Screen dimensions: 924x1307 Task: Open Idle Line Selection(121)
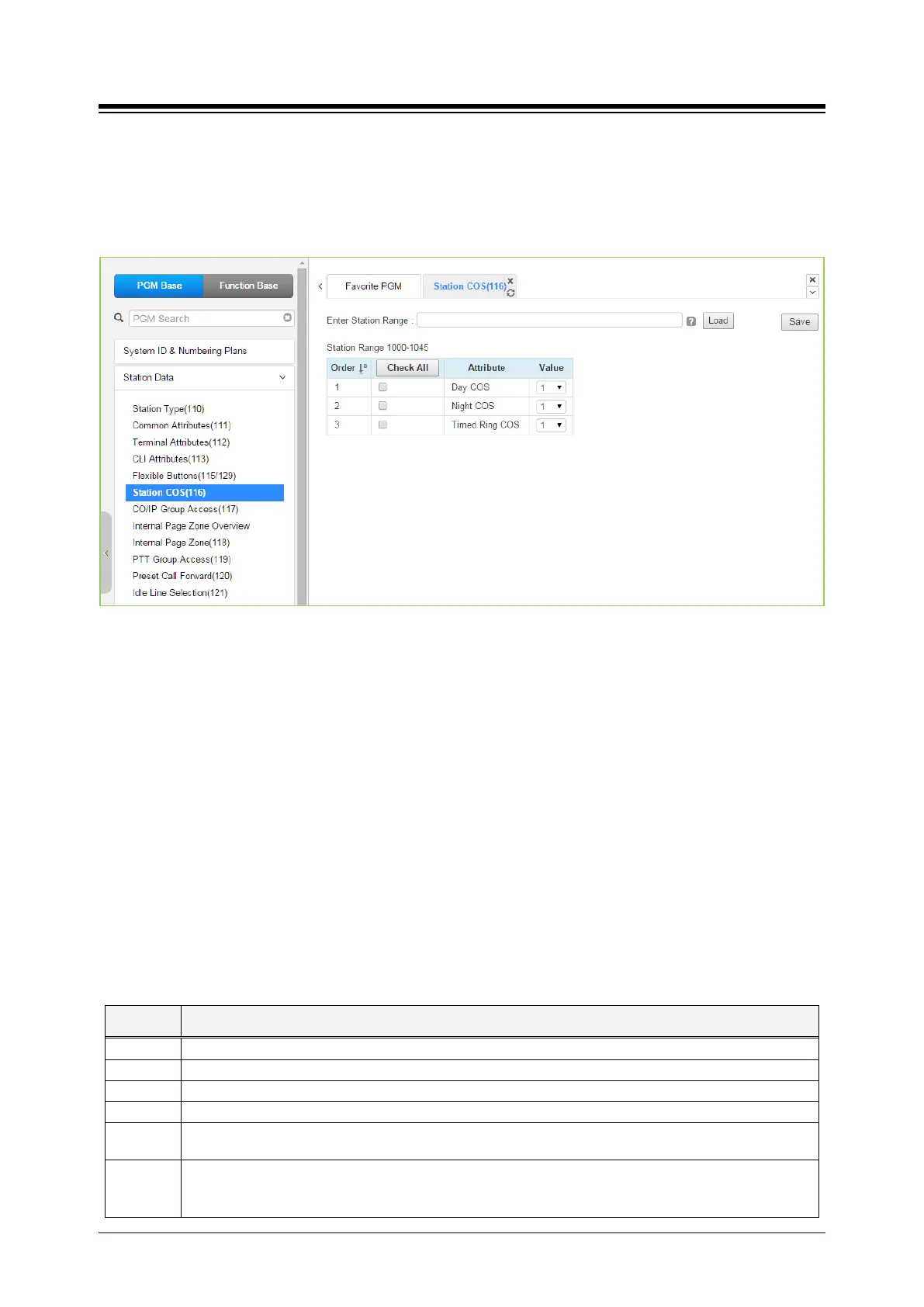pos(180,593)
